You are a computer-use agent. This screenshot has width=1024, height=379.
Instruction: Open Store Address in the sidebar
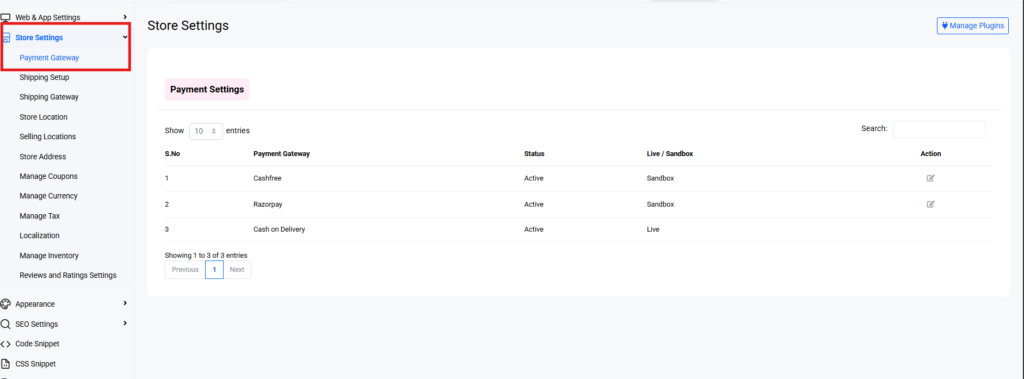(x=42, y=157)
